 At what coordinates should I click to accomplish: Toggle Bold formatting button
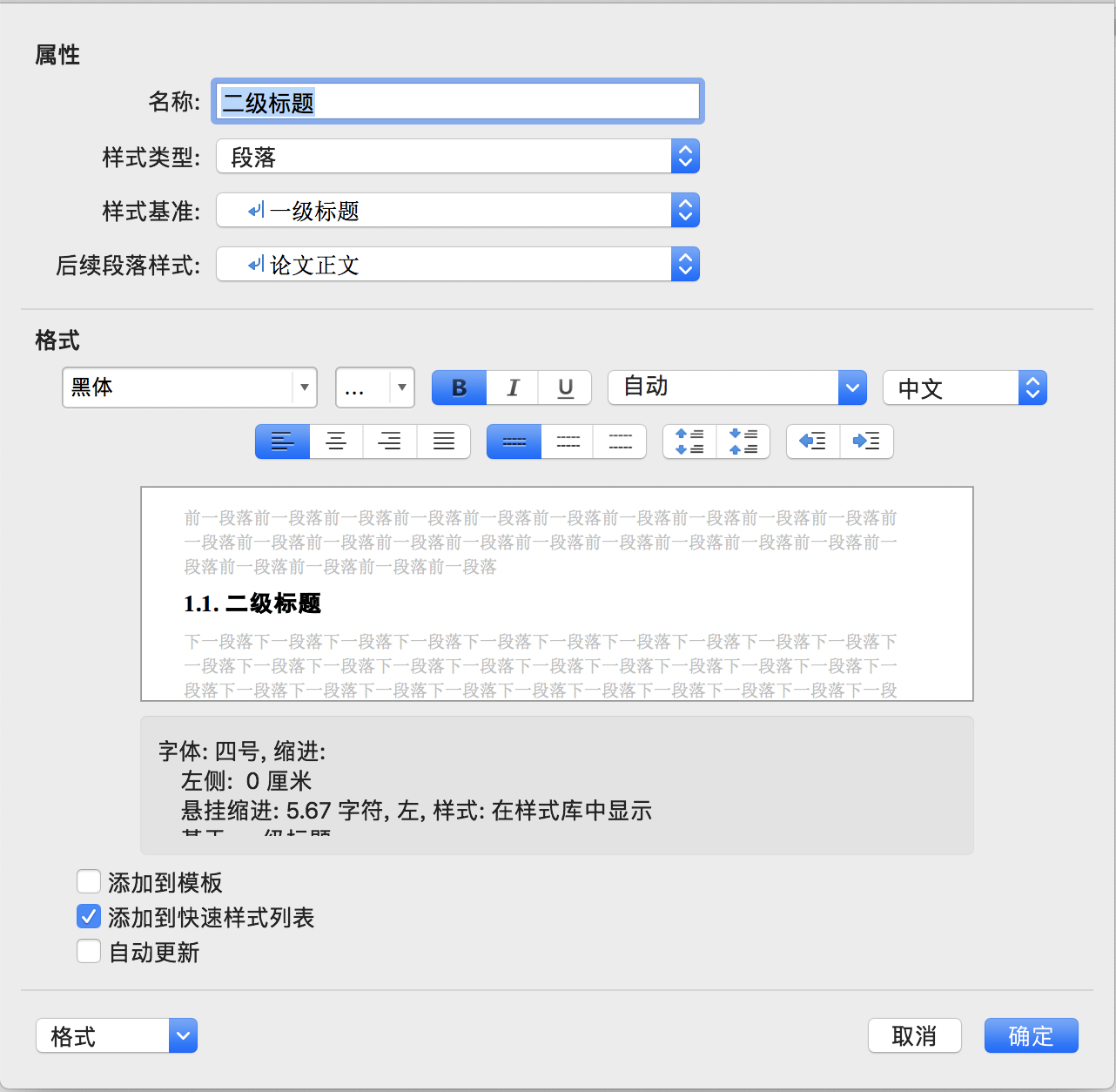[460, 388]
